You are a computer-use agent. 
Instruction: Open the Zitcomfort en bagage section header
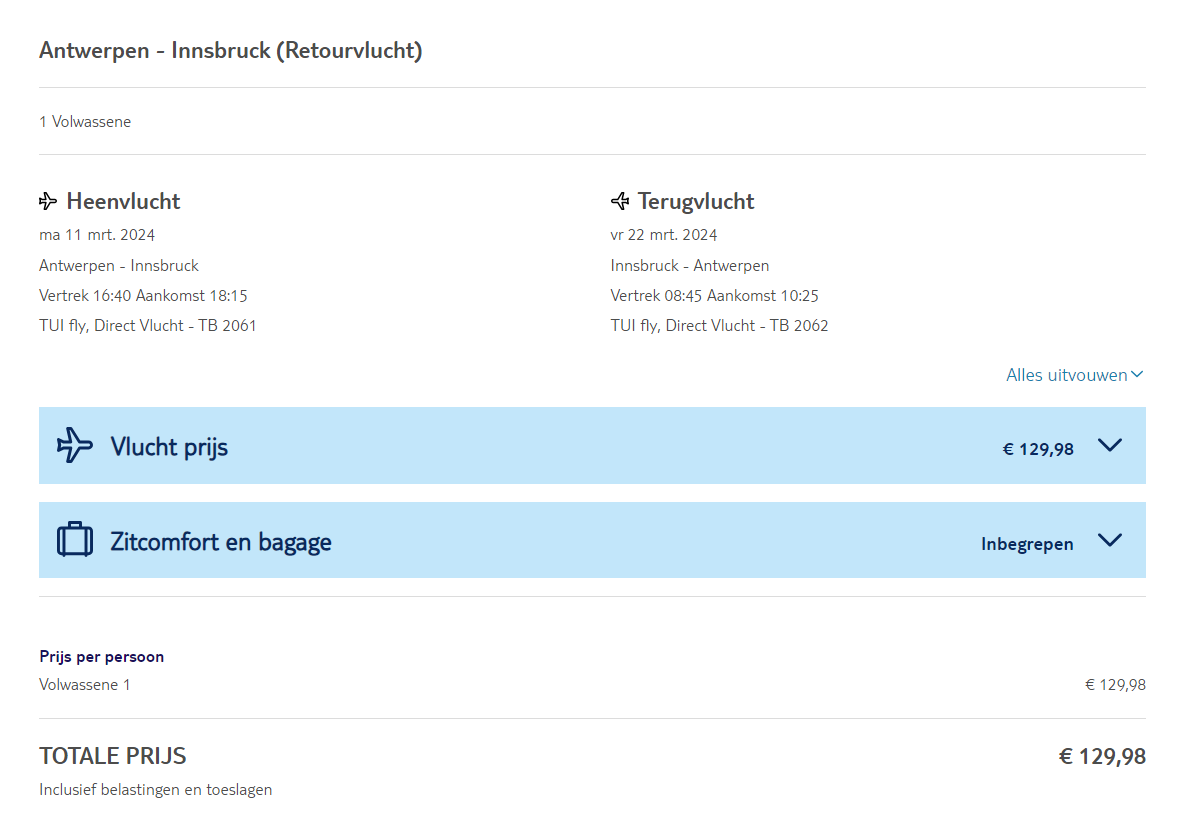[221, 542]
